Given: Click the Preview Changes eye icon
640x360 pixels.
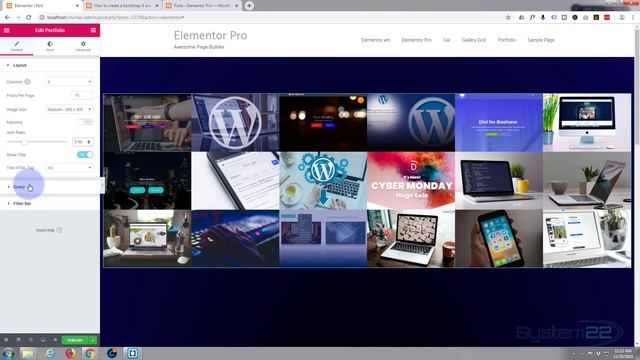Looking at the screenshot, I should 55,340.
